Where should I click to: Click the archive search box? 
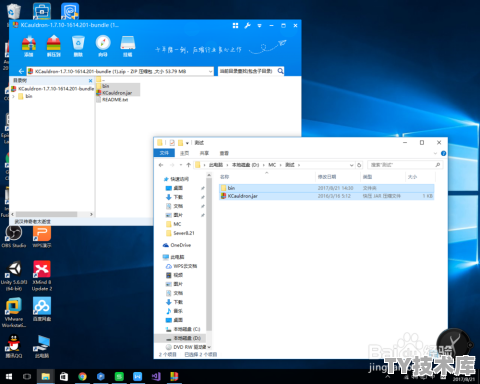247,71
